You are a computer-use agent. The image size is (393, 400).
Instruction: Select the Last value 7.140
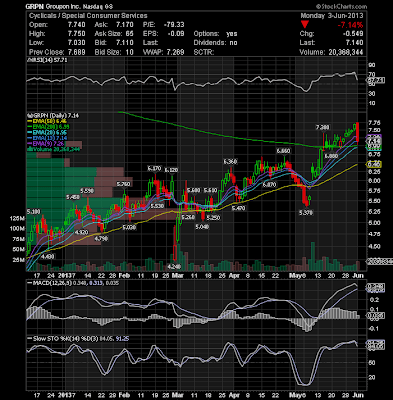pyautogui.click(x=354, y=43)
